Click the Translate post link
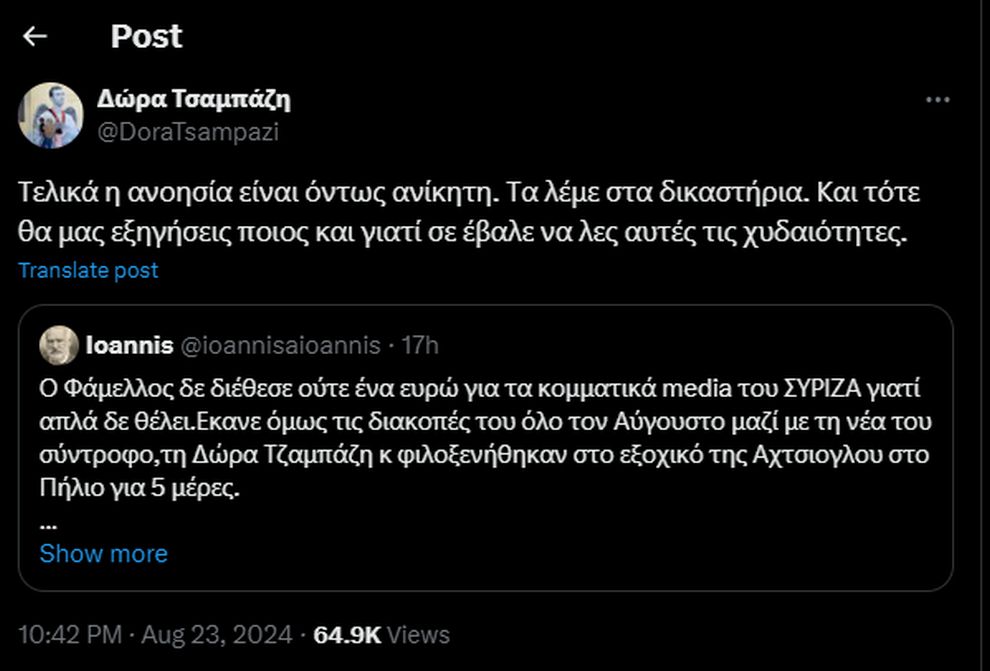The width and height of the screenshot is (990, 671). tap(88, 270)
